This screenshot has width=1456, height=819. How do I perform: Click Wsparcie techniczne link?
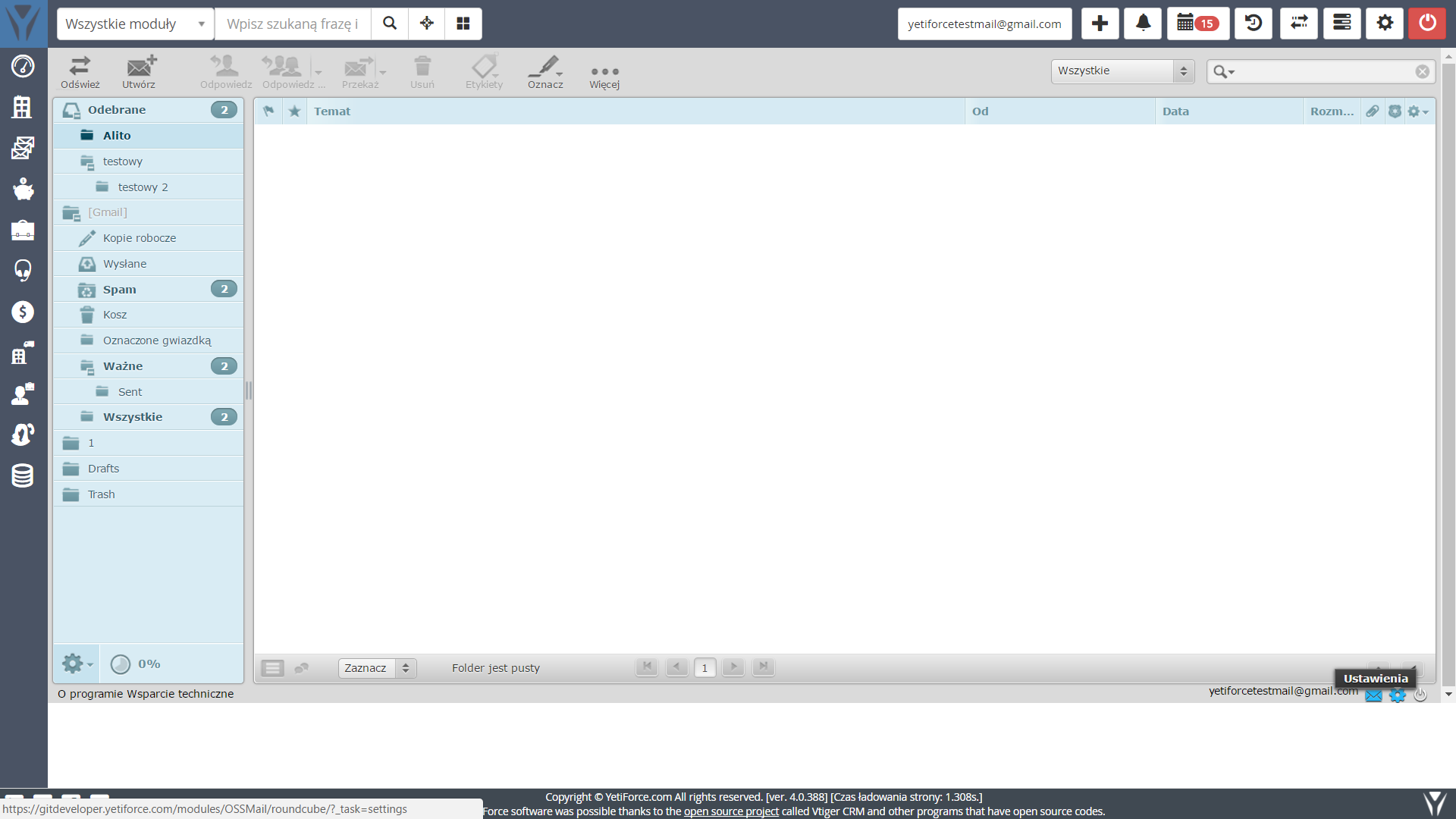(x=180, y=694)
